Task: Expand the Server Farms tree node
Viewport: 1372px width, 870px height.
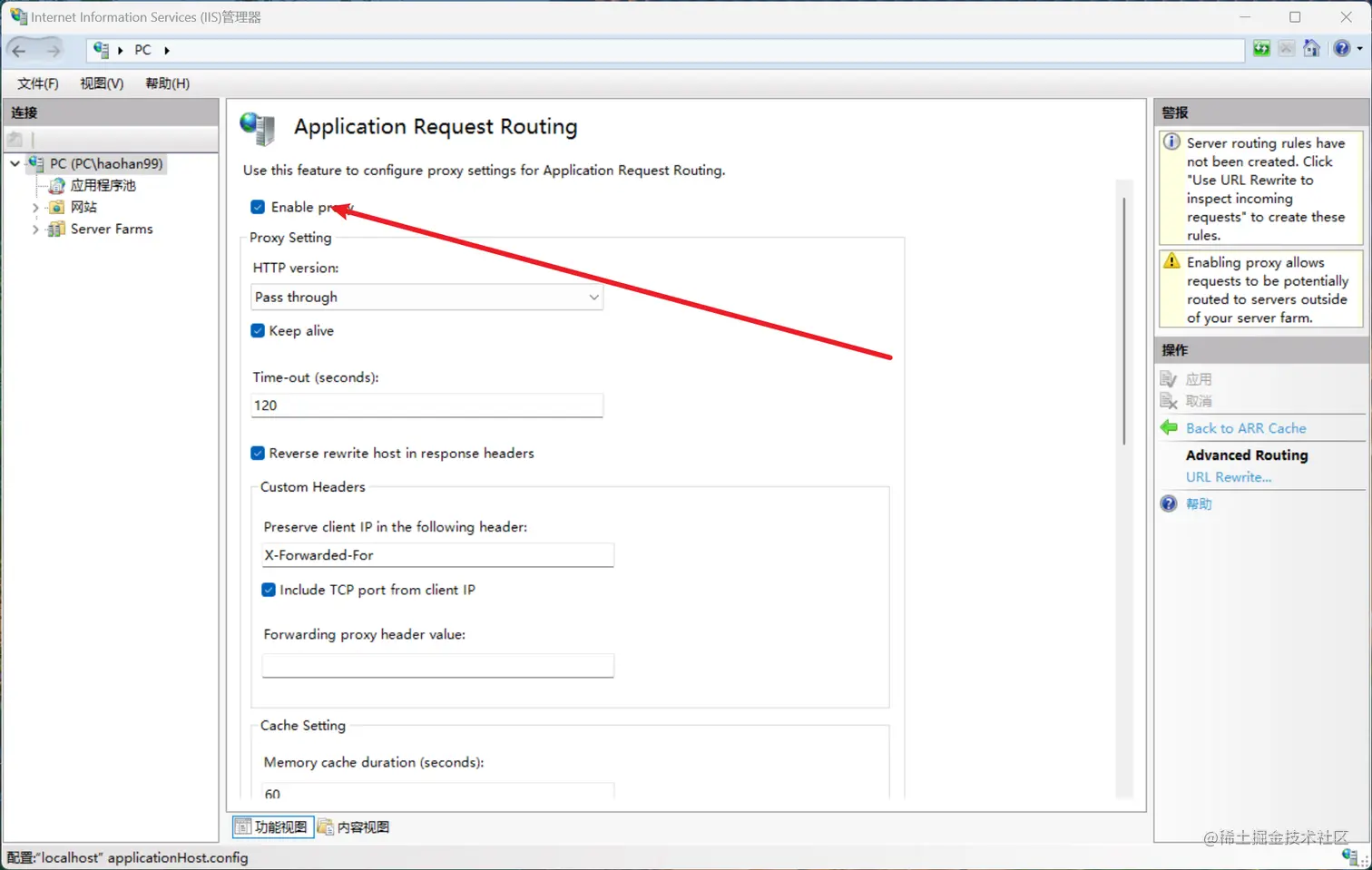Action: pos(35,230)
